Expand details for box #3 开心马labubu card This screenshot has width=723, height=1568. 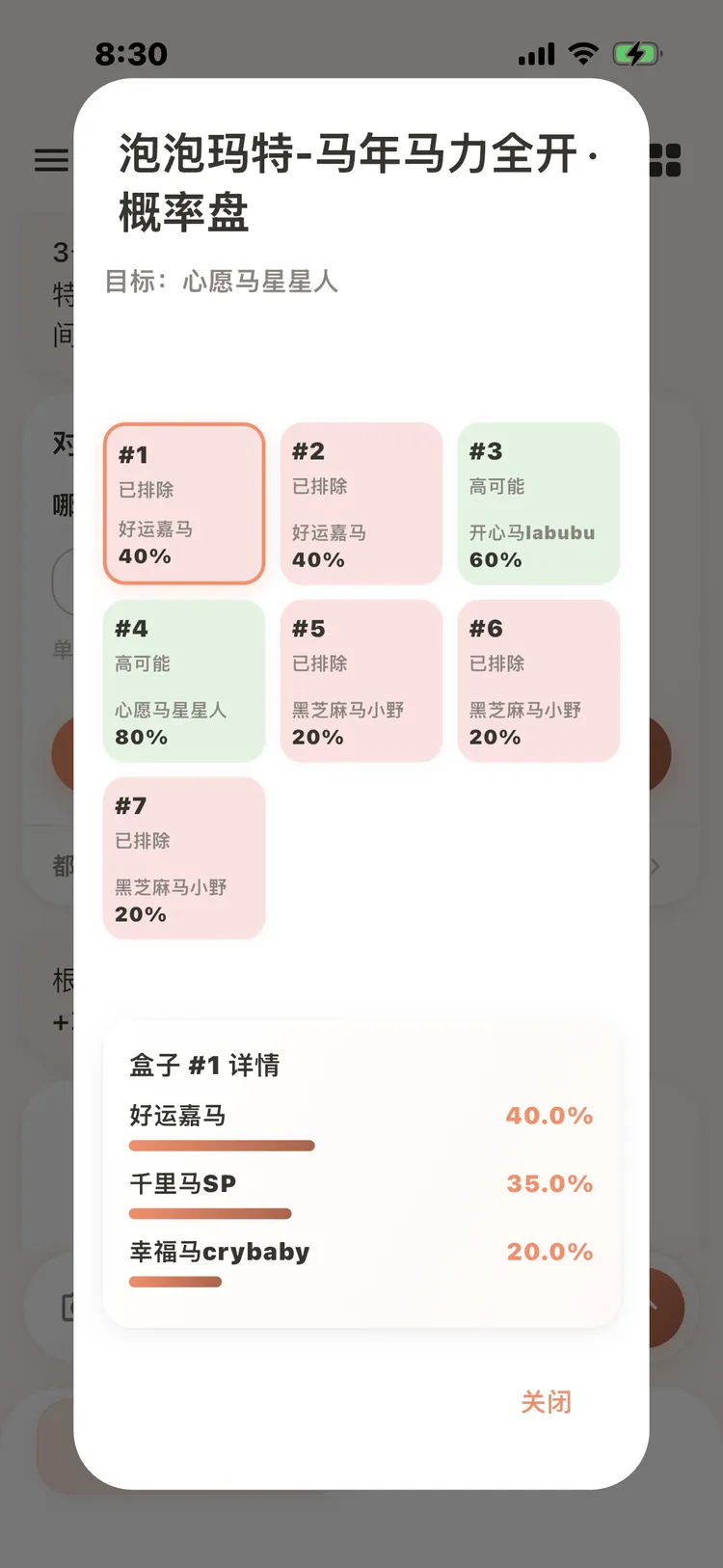538,503
